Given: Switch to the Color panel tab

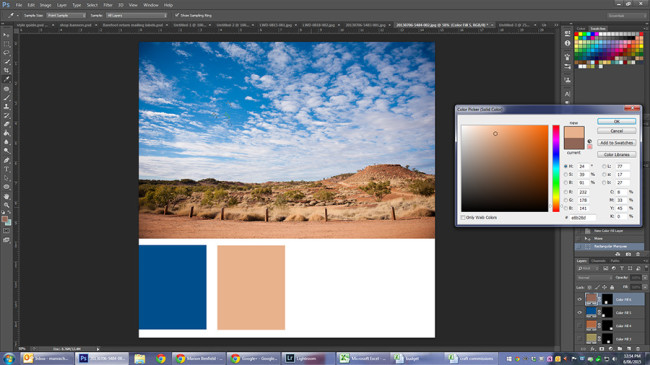Looking at the screenshot, I should point(581,29).
